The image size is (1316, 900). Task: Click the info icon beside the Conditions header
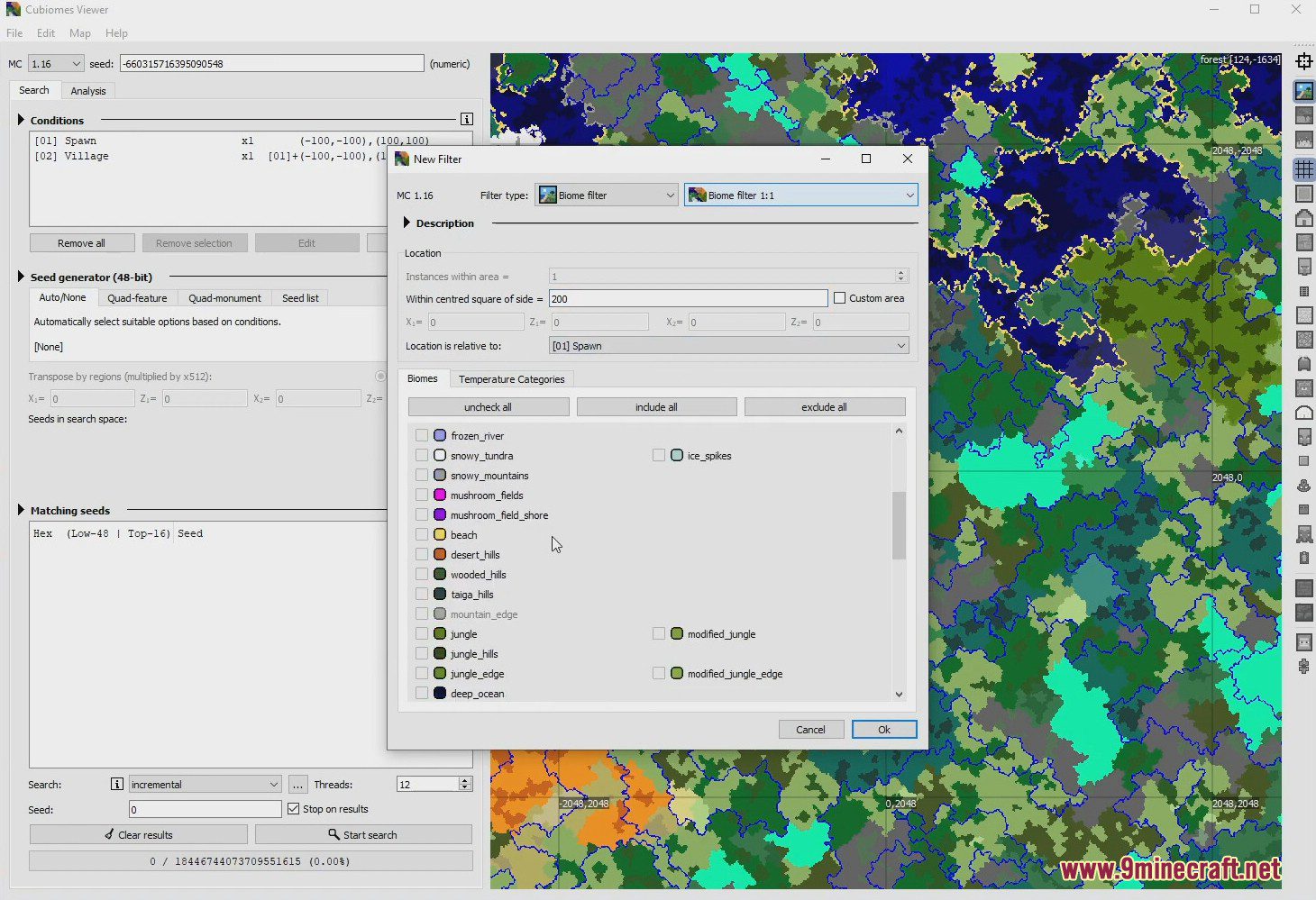467,118
